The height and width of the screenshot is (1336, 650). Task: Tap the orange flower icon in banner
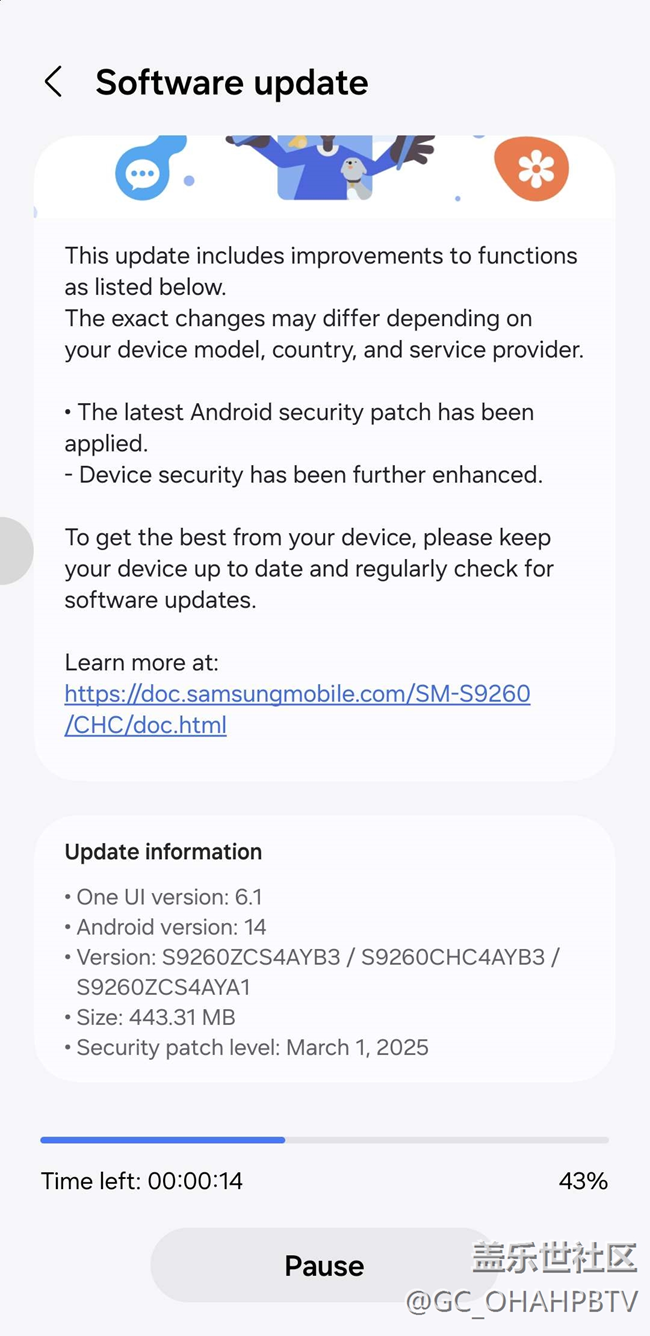(535, 169)
